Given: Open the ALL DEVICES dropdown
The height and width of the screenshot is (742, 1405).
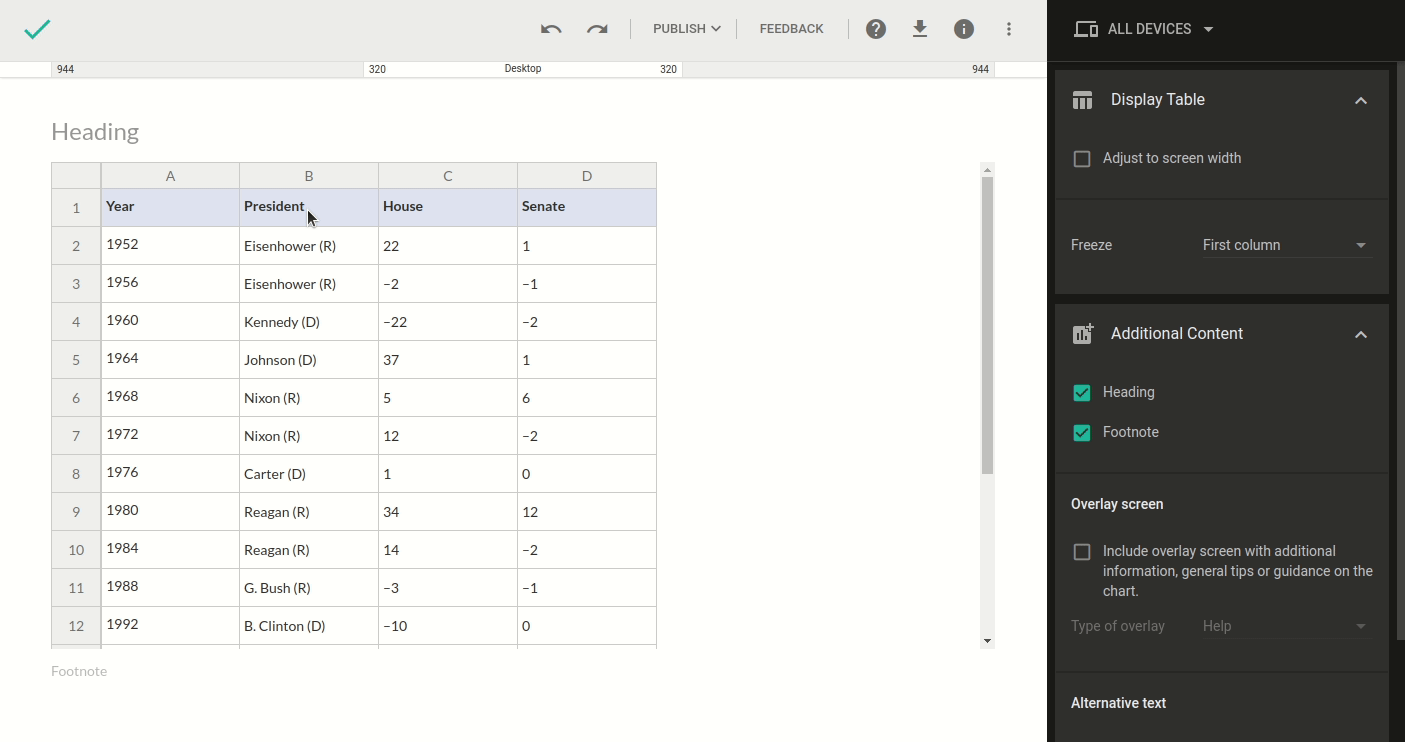Looking at the screenshot, I should point(1143,28).
